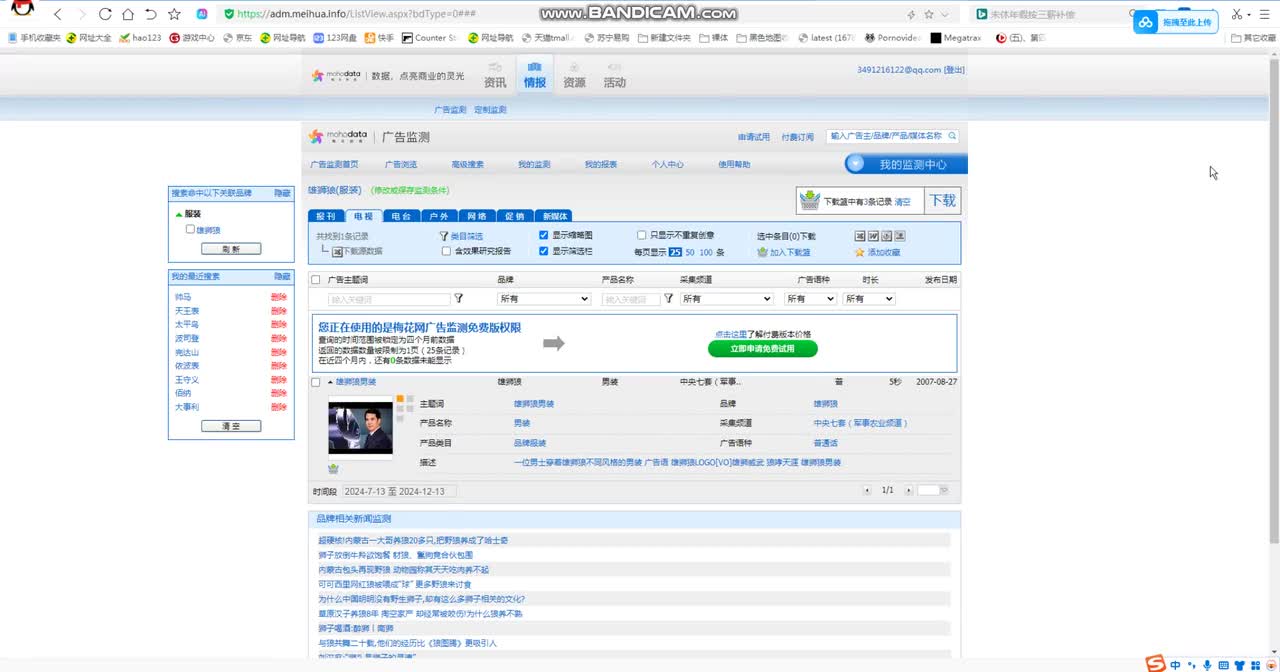Click the 刷新 button
The height and width of the screenshot is (672, 1280).
click(x=231, y=248)
